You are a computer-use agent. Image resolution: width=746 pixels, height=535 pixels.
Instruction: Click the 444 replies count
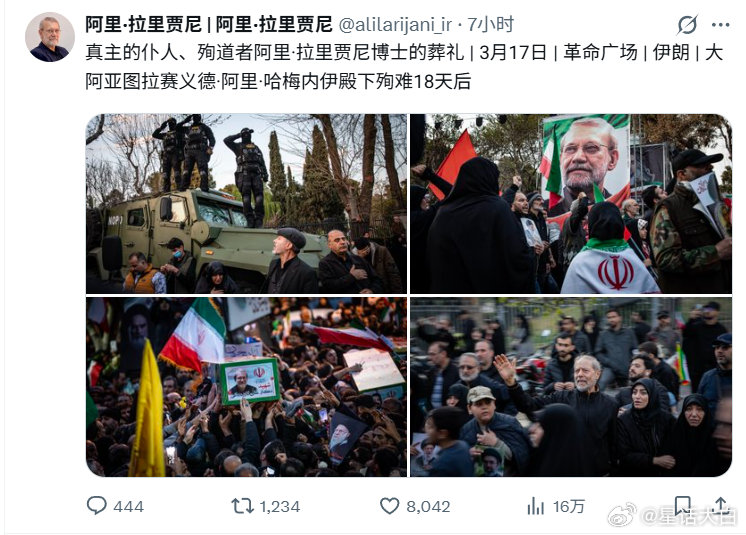point(128,506)
